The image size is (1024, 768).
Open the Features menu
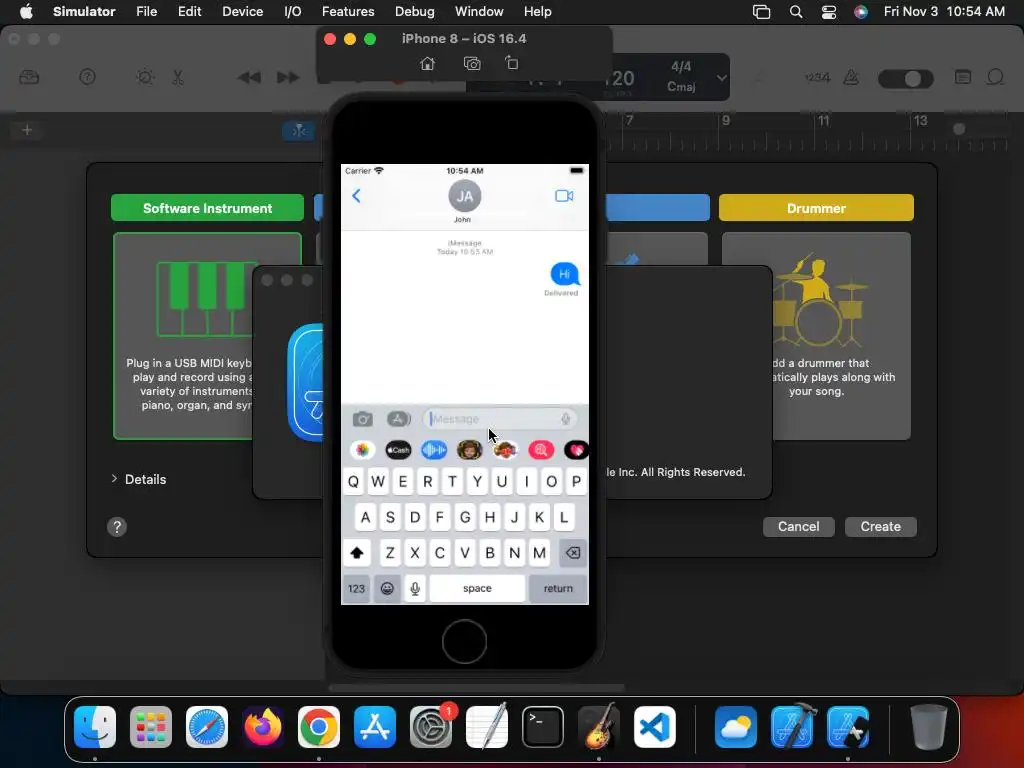click(348, 11)
